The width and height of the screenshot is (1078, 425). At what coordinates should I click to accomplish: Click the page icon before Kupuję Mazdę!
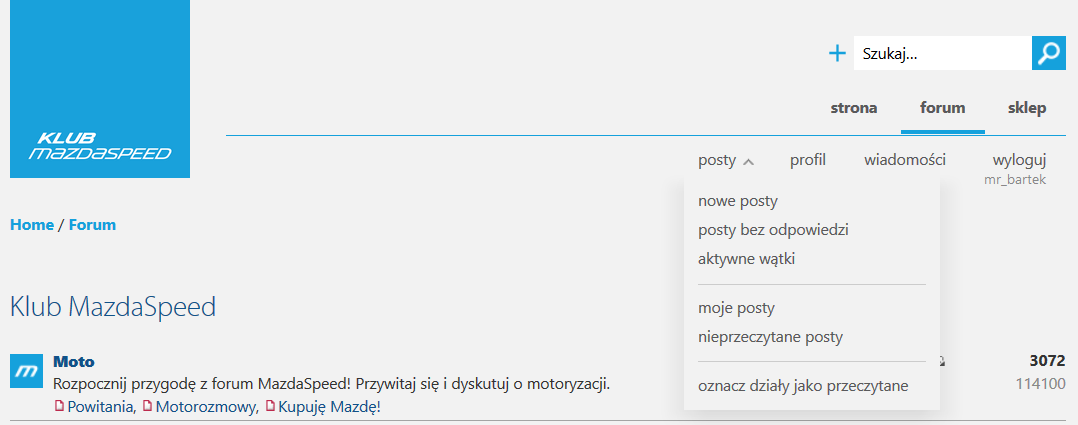[270, 407]
